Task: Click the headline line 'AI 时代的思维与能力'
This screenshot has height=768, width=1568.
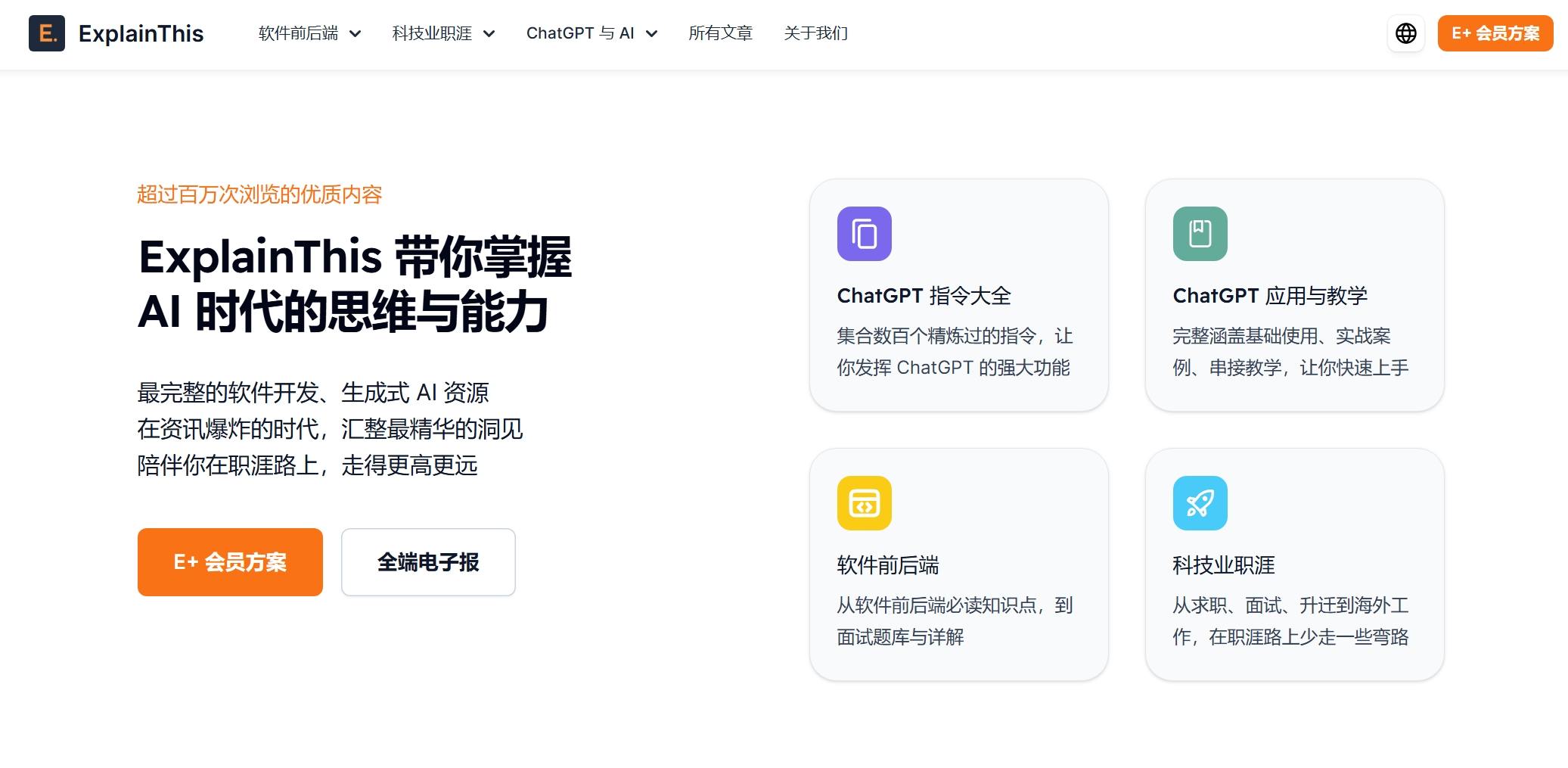Action: point(343,312)
